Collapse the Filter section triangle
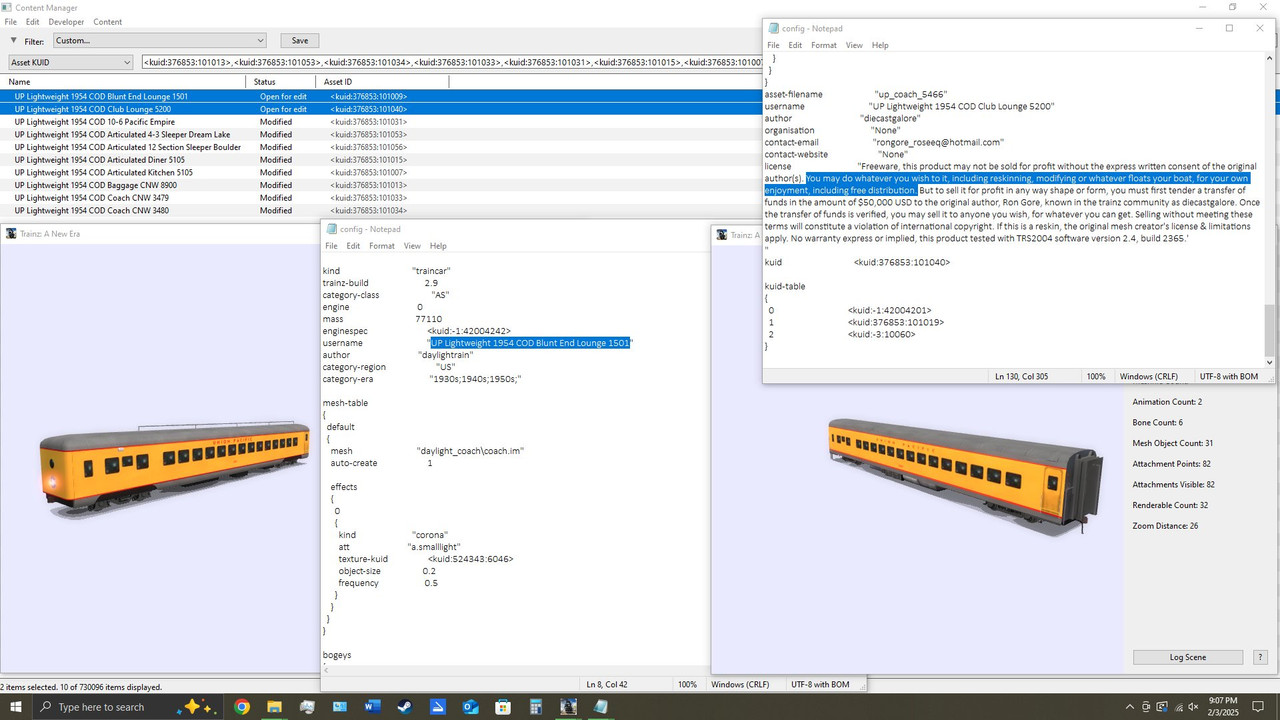Viewport: 1280px width, 720px height. pos(14,41)
